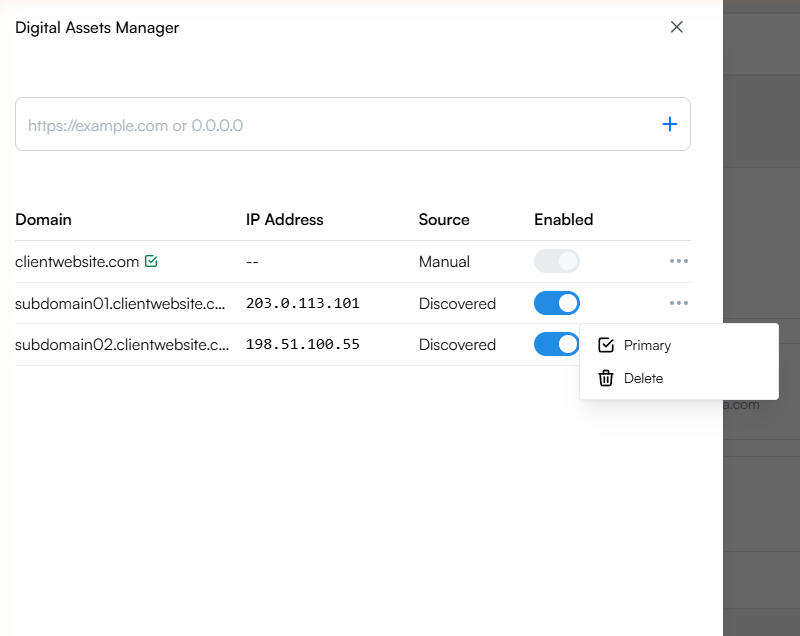Click the Domain column header
Viewport: 800px width, 636px height.
coord(44,219)
